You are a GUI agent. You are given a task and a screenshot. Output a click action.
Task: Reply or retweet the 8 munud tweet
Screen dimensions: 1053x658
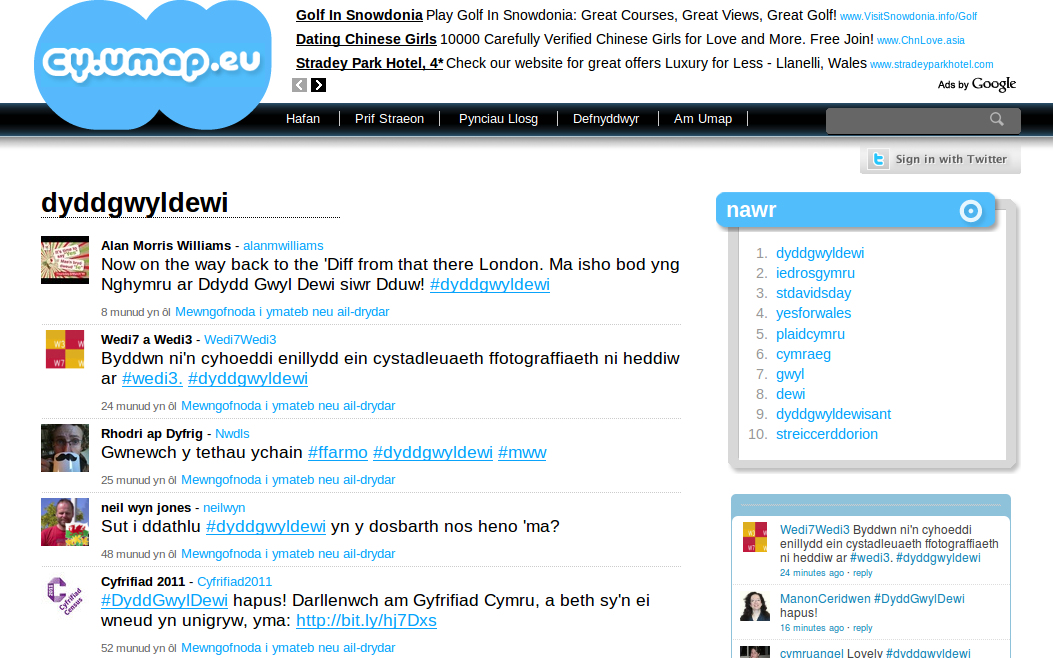click(282, 312)
